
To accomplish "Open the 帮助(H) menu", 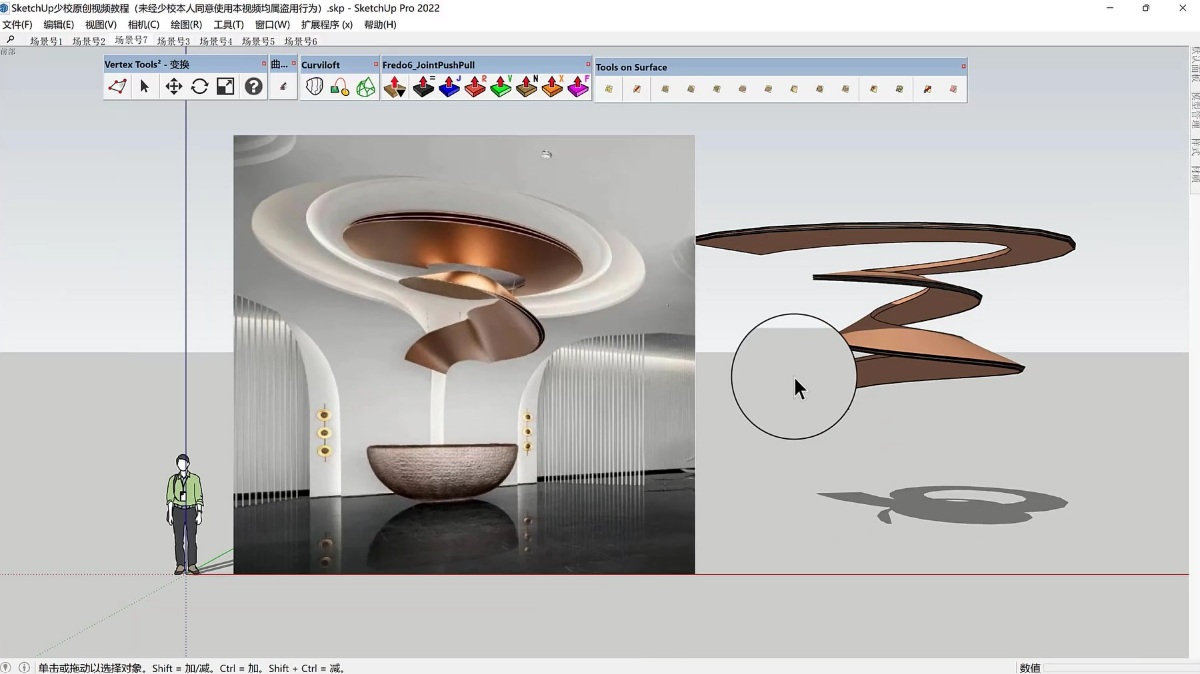I will [x=380, y=25].
